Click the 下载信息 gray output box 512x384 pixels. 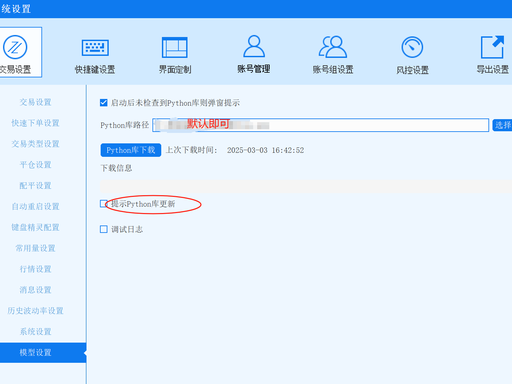(306, 186)
